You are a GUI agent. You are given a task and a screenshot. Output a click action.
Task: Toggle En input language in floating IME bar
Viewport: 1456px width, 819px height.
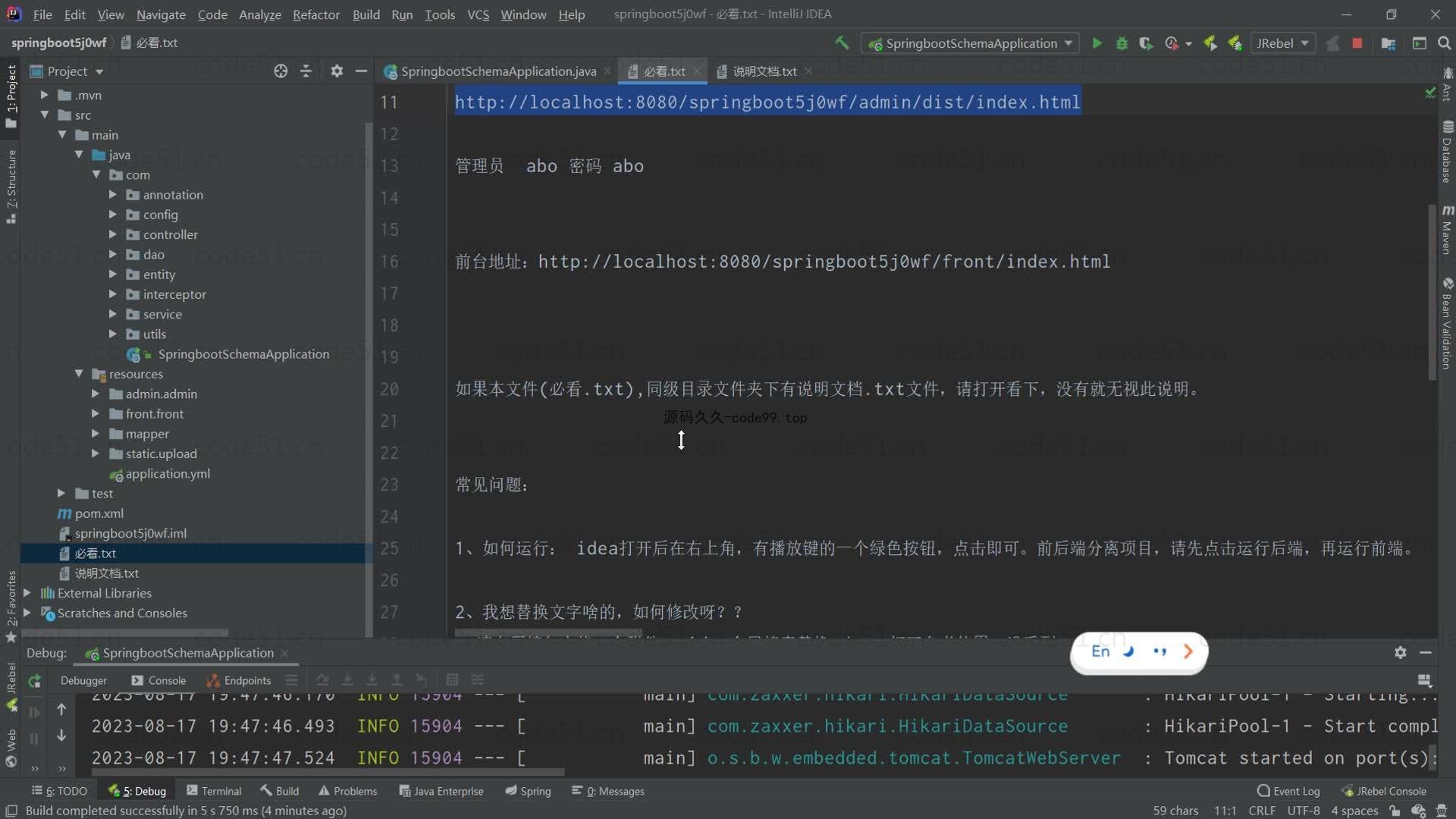tap(1100, 651)
